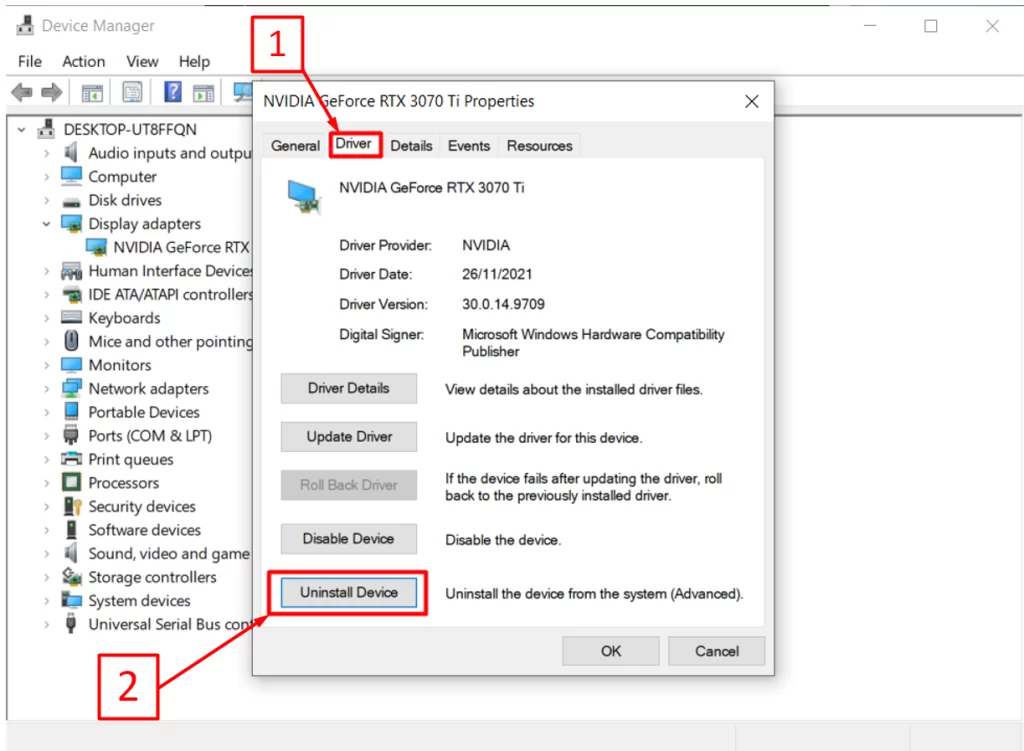Viewport: 1024px width, 751px height.
Task: Click the System devices icon
Action: [71, 600]
